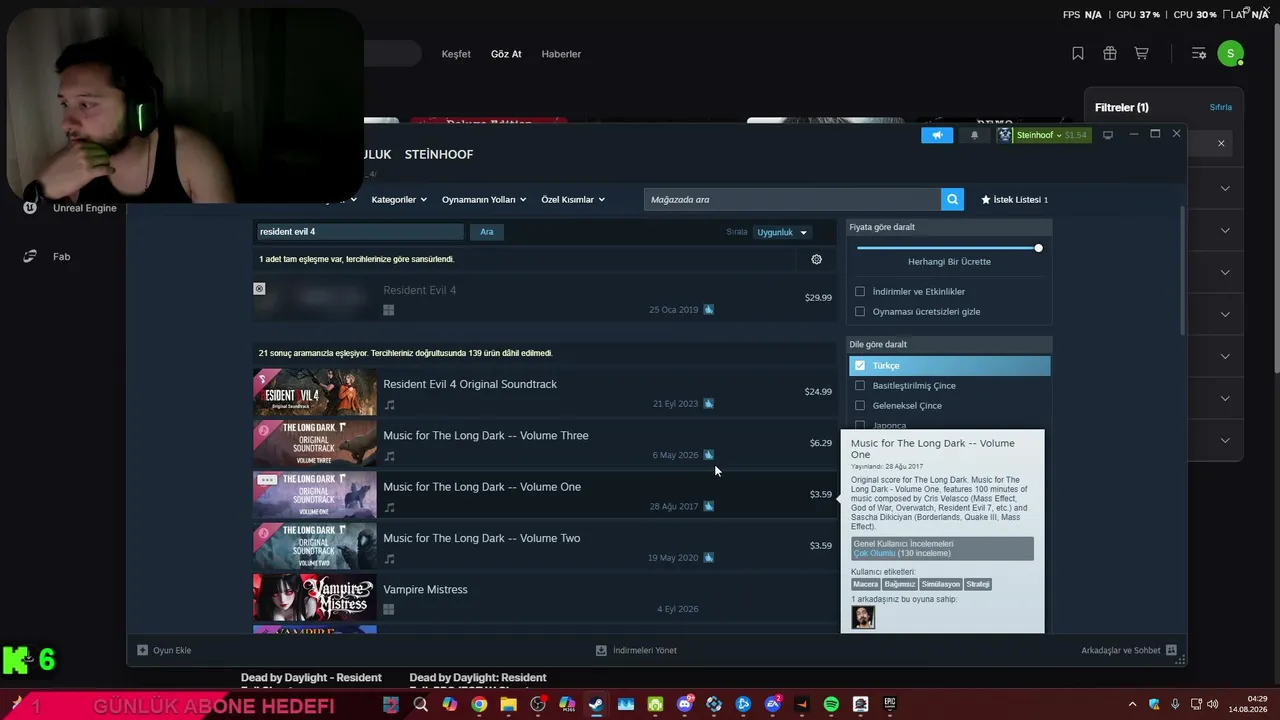Click Sıfırla to reset Epic filters

1221,107
